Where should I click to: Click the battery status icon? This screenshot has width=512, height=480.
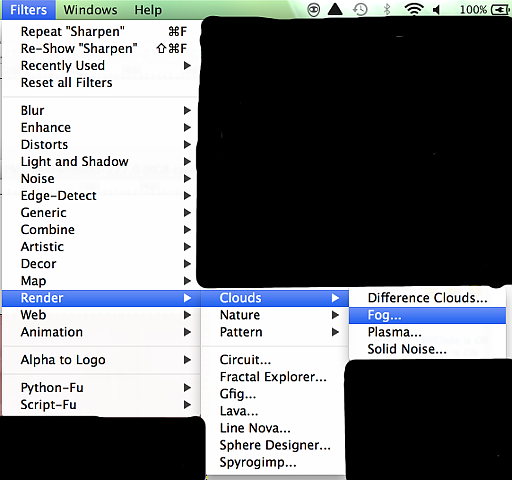[501, 10]
